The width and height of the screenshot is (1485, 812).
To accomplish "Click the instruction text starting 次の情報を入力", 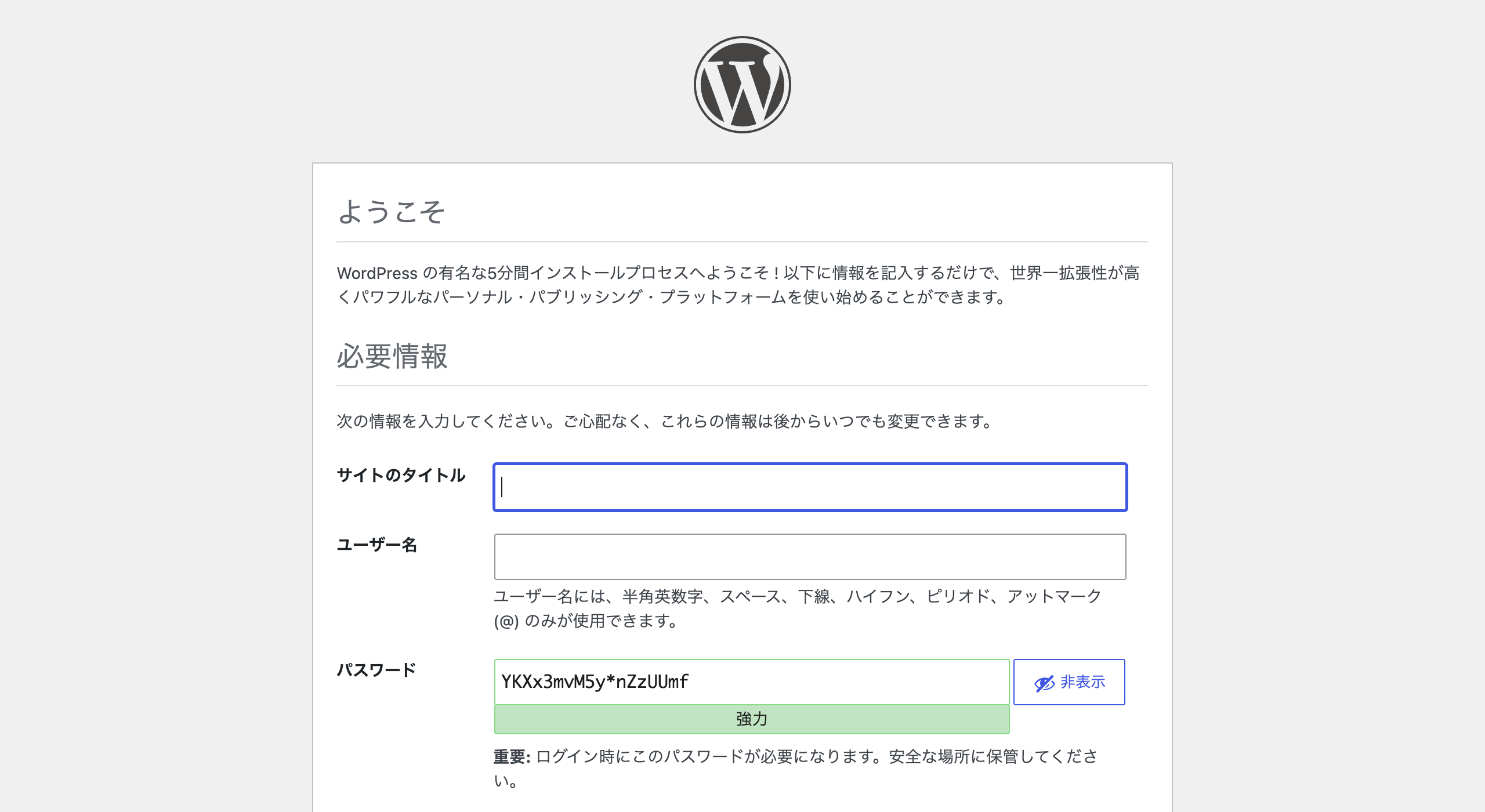I will tap(665, 421).
